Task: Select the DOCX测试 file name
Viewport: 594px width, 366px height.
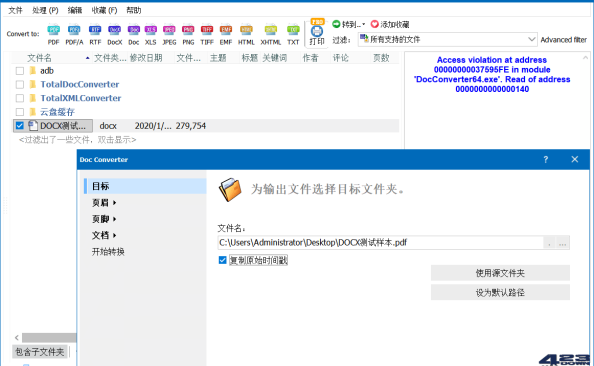Action: point(63,126)
